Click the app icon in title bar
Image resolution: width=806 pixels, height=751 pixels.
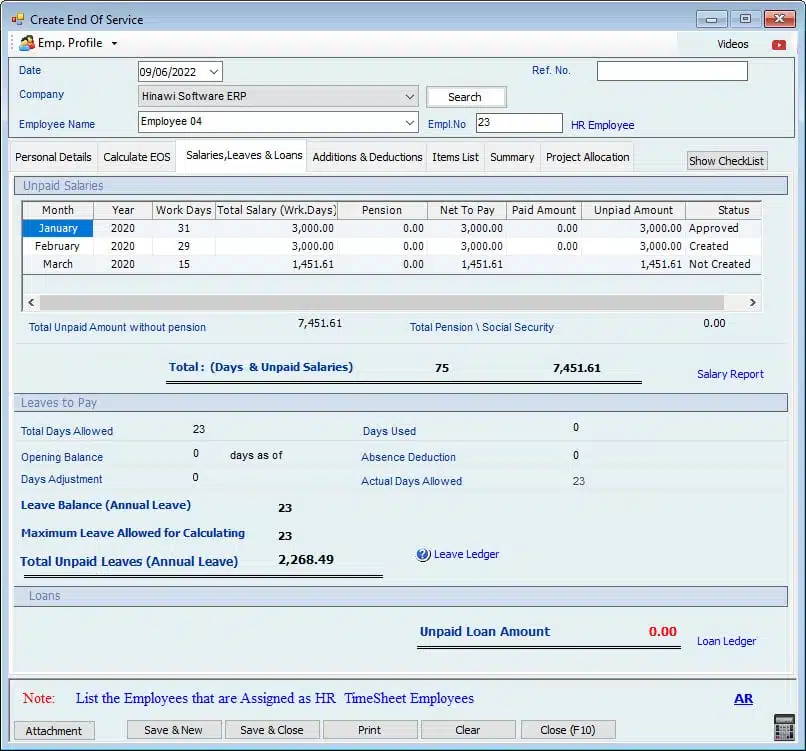18,19
